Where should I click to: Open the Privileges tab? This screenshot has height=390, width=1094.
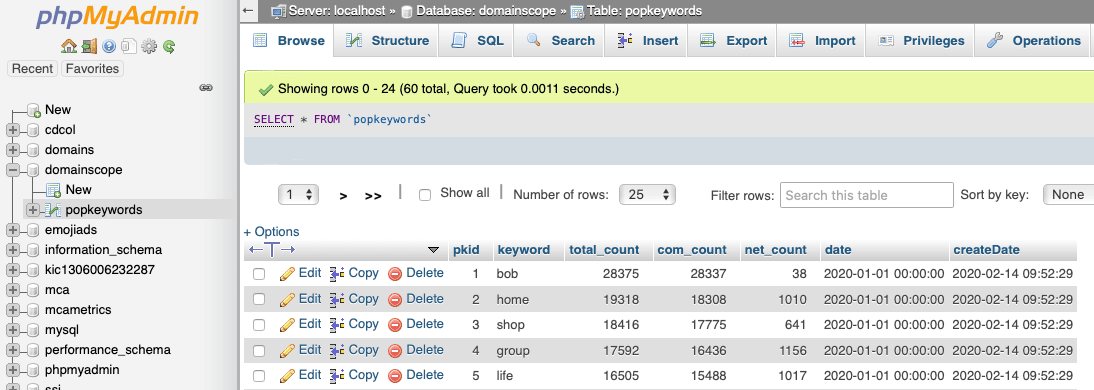click(920, 40)
